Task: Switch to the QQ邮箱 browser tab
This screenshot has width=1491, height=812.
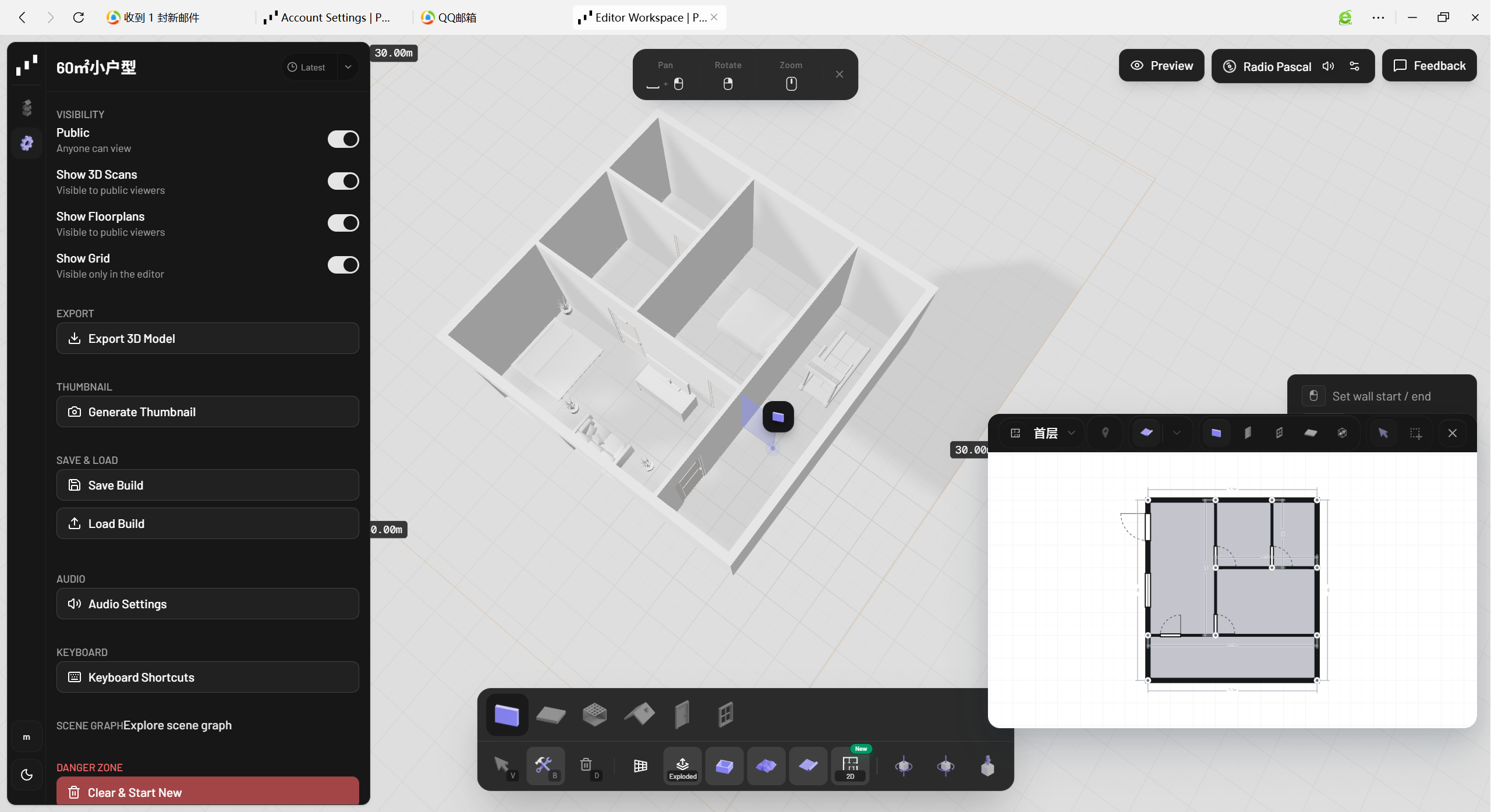Action: pyautogui.click(x=449, y=17)
